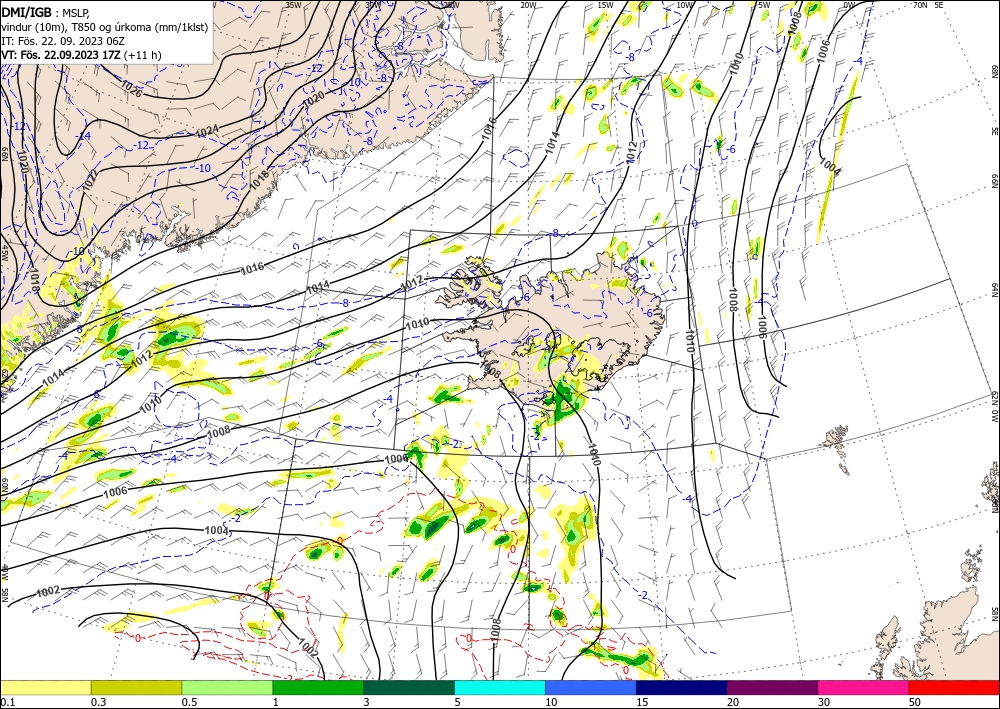Select the purple 20–30 legend band

click(772, 687)
